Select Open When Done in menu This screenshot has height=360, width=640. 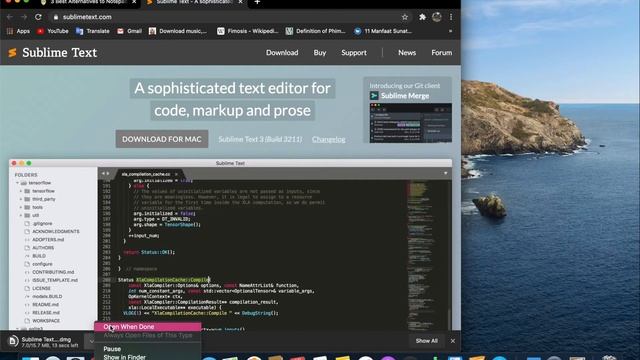pos(147,327)
